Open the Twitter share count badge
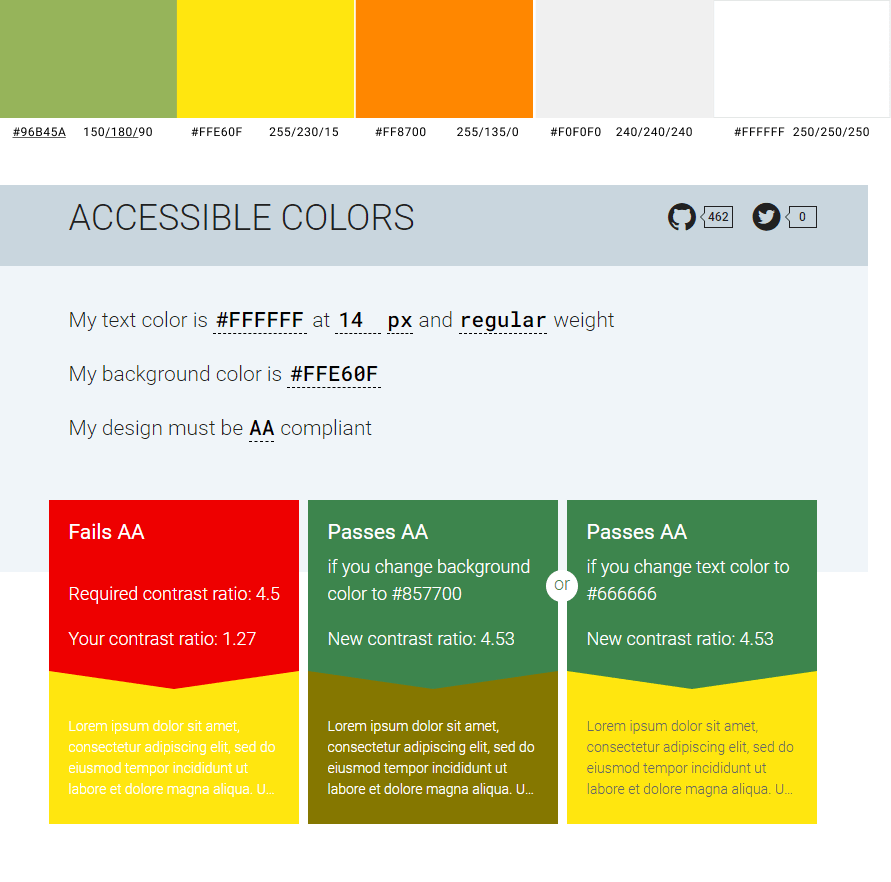The image size is (891, 882). coord(802,217)
